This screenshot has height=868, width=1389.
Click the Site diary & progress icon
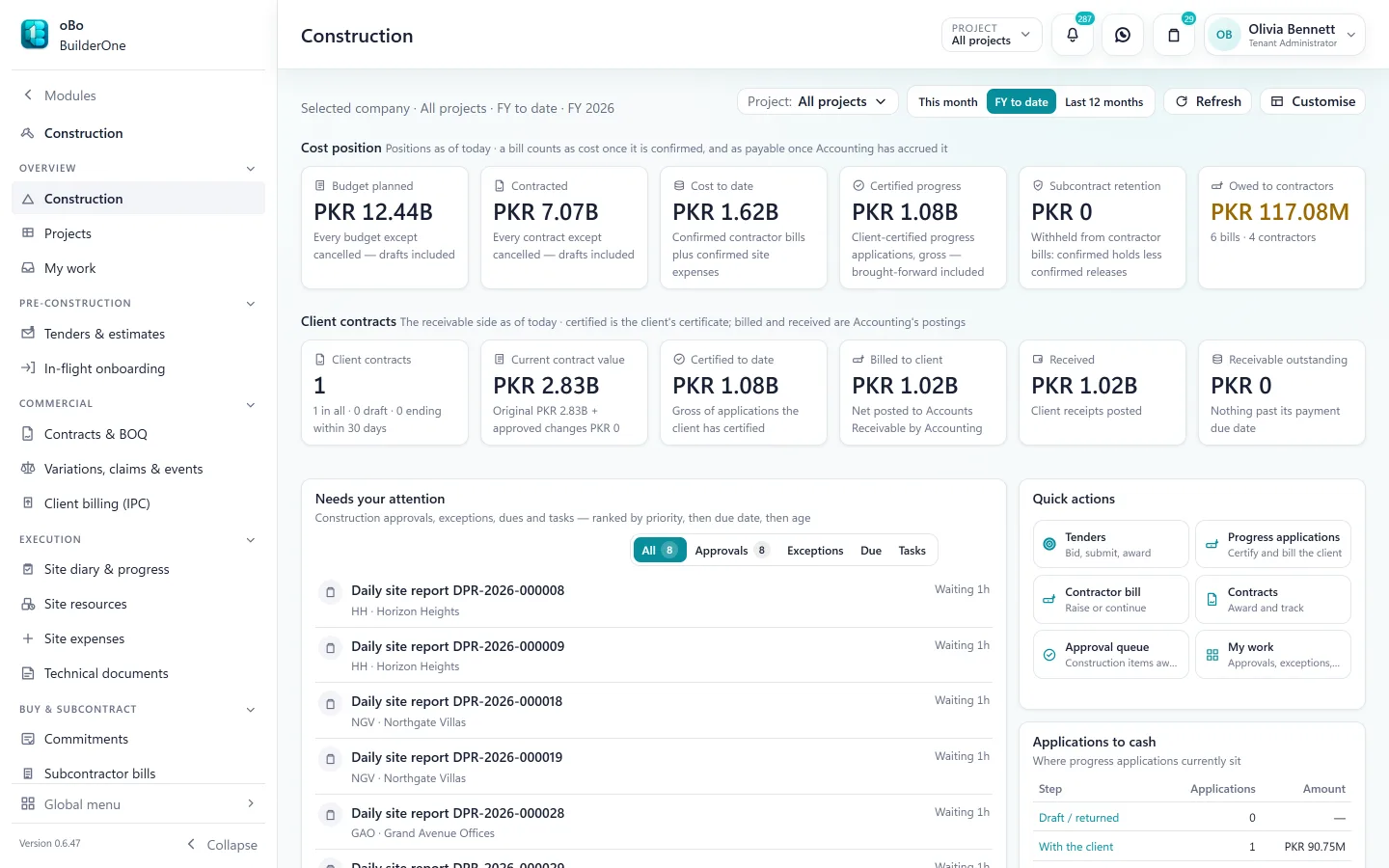(28, 569)
